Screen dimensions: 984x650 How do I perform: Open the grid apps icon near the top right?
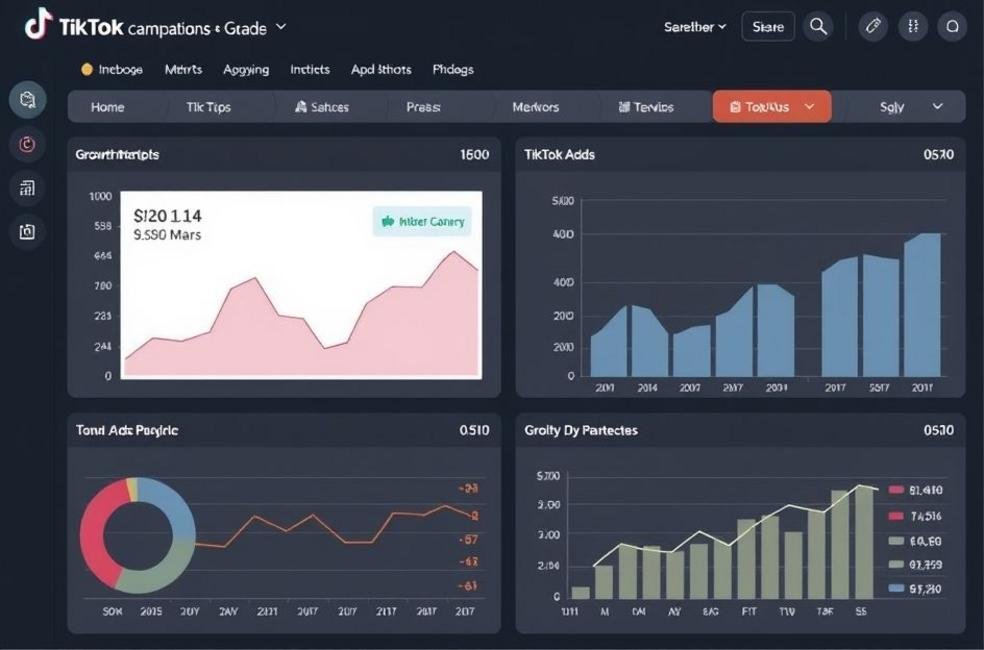coord(912,26)
